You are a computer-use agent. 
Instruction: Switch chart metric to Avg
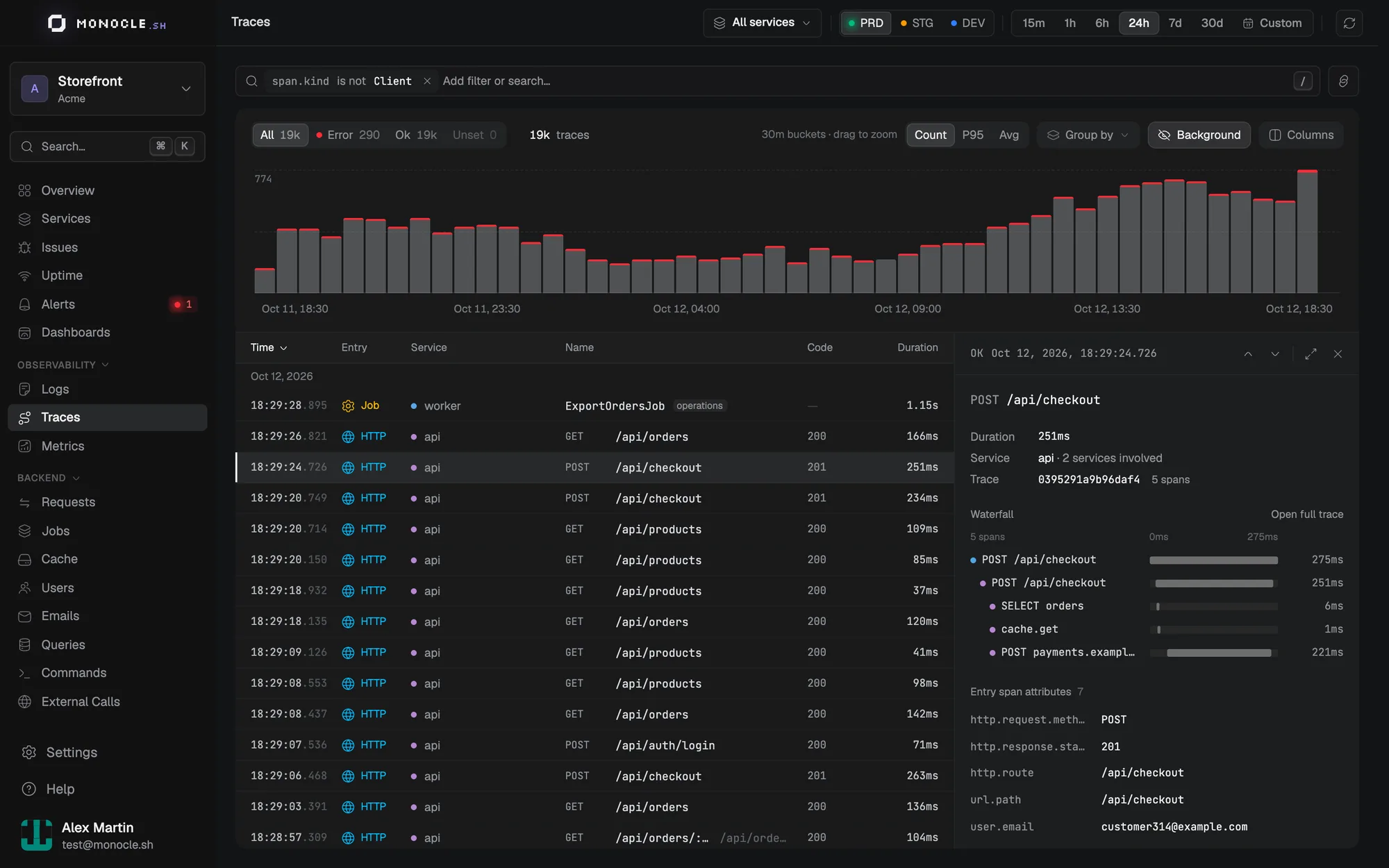[1008, 135]
